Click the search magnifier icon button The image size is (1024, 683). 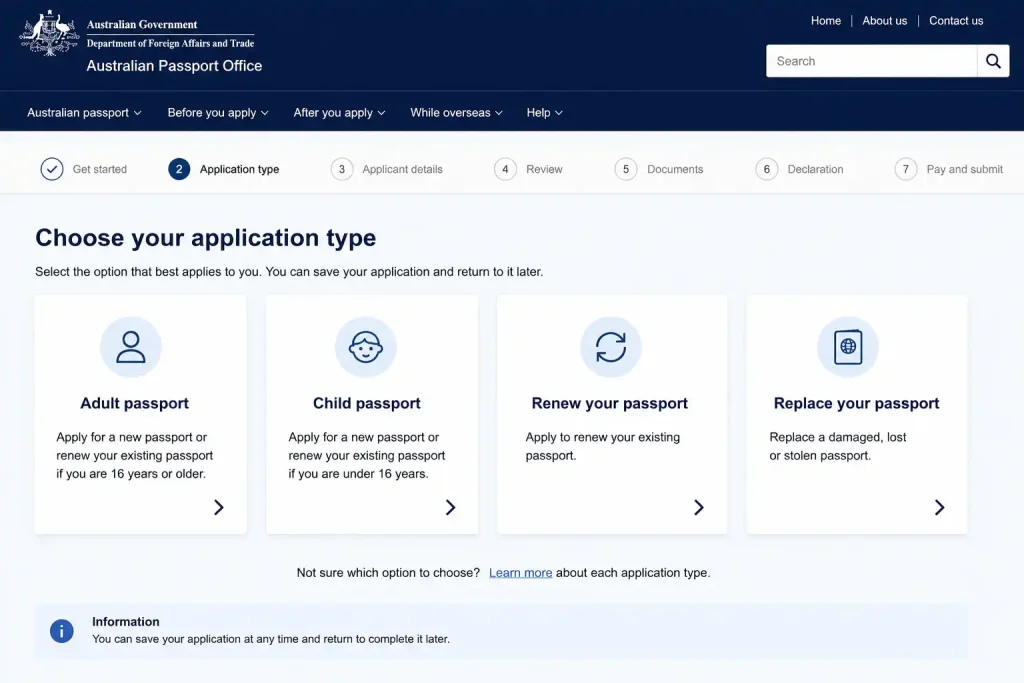[993, 61]
